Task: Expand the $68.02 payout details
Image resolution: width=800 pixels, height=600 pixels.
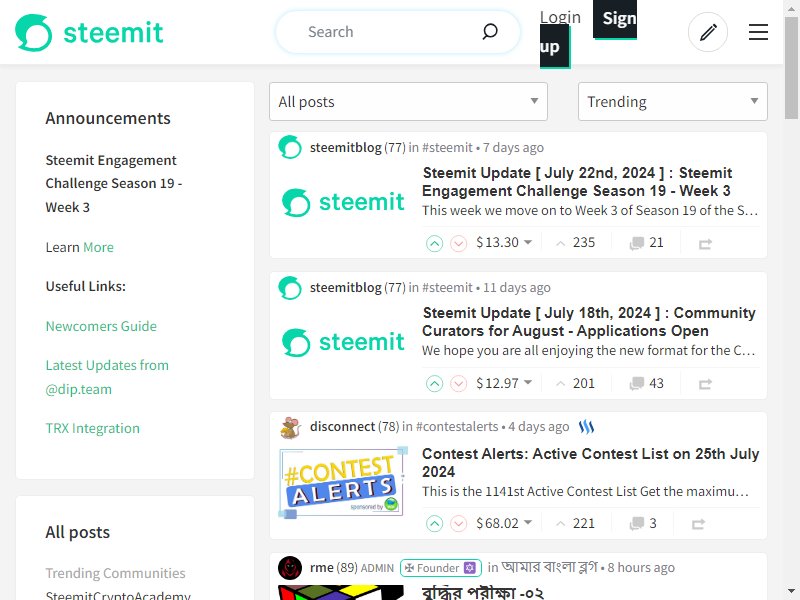Action: click(504, 523)
